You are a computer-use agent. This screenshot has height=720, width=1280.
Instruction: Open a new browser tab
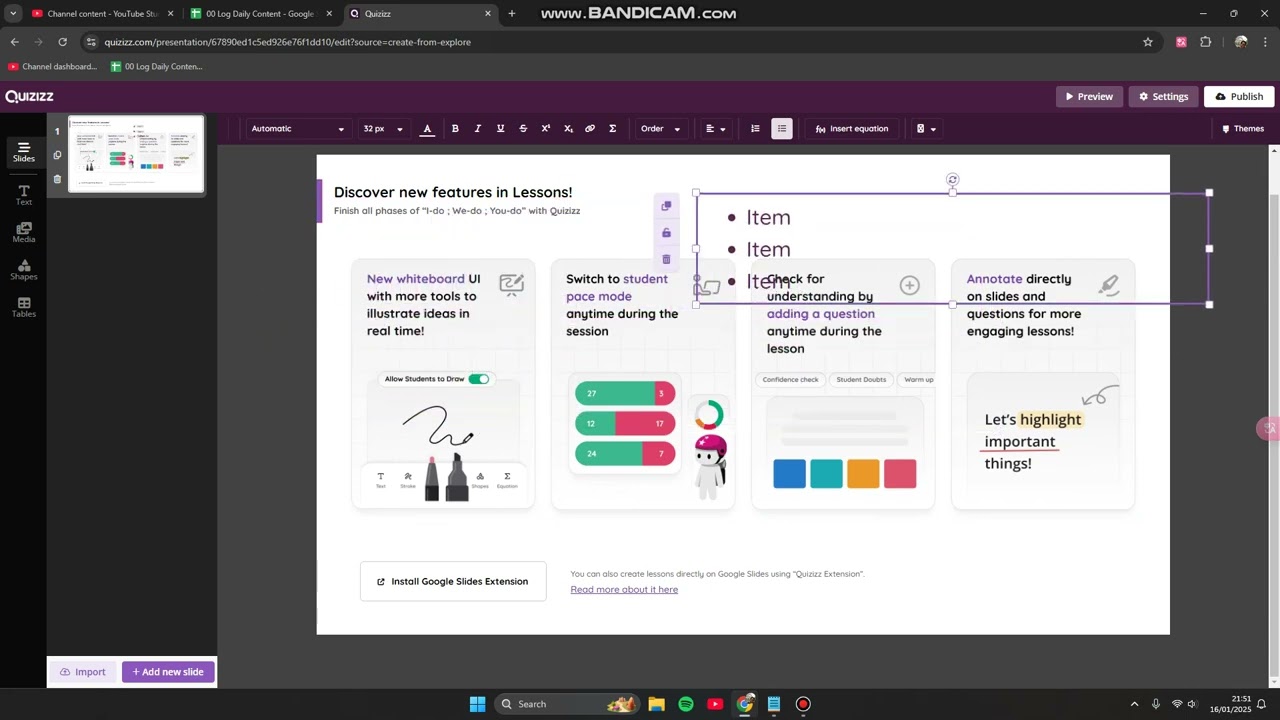point(511,14)
